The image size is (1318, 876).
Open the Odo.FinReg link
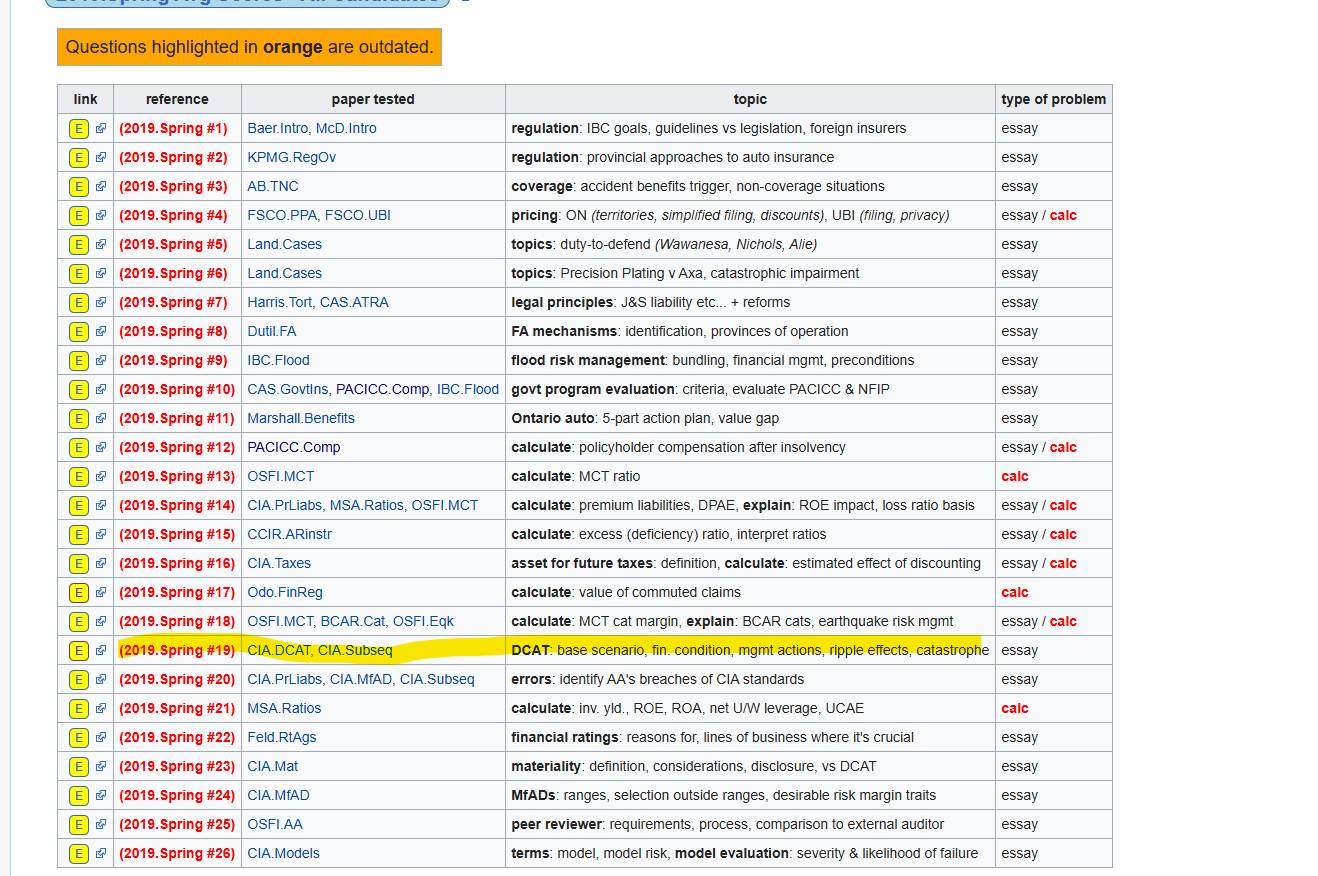285,592
